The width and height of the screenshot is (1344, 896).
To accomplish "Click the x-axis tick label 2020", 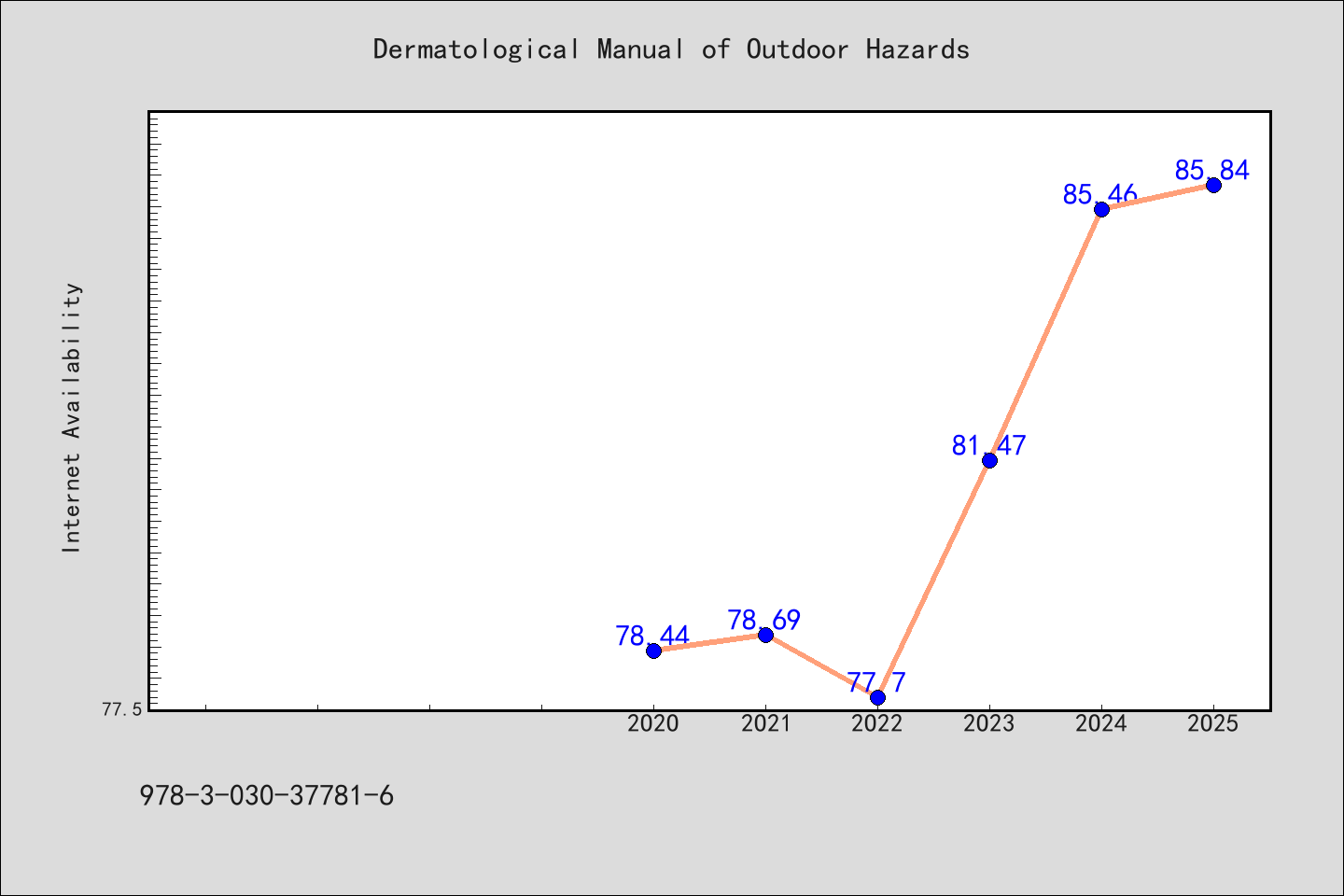I will pyautogui.click(x=653, y=723).
